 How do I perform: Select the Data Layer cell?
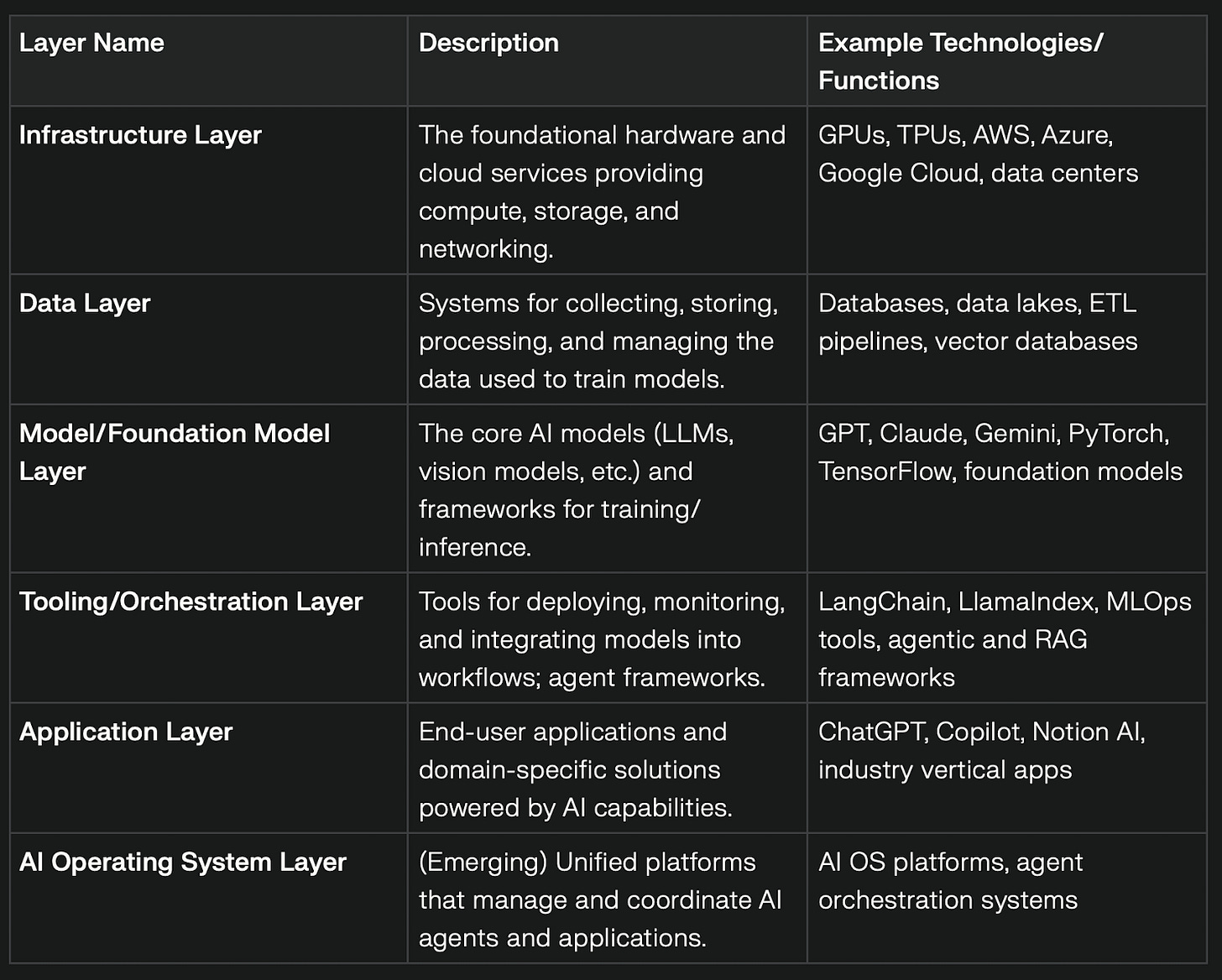coord(208,340)
